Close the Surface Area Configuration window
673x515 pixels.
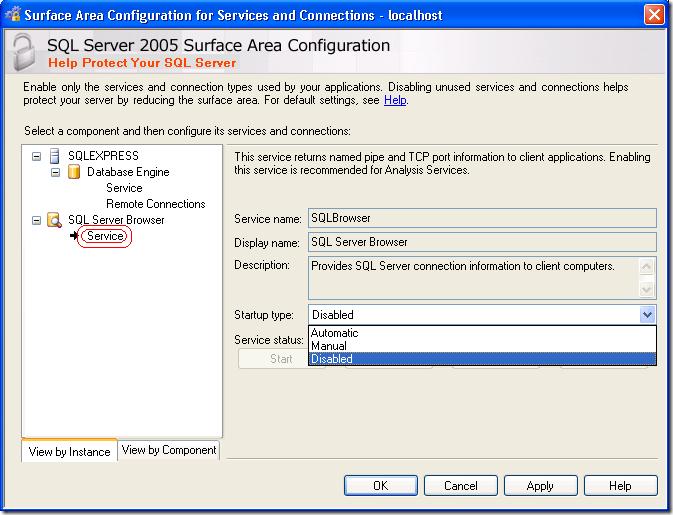(x=654, y=14)
